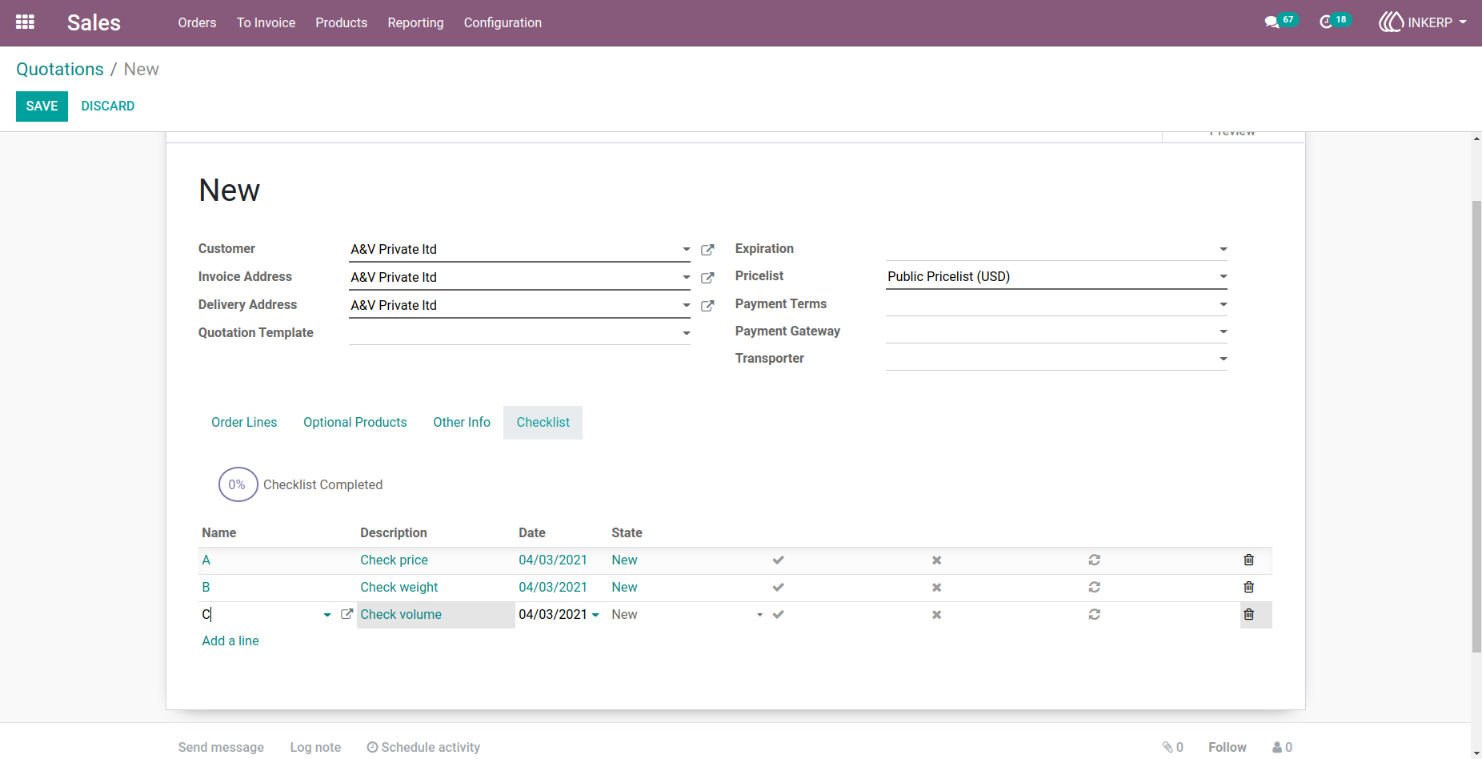This screenshot has height=759, width=1482.
Task: Reset checklist row B with refresh icon
Action: (x=1094, y=587)
